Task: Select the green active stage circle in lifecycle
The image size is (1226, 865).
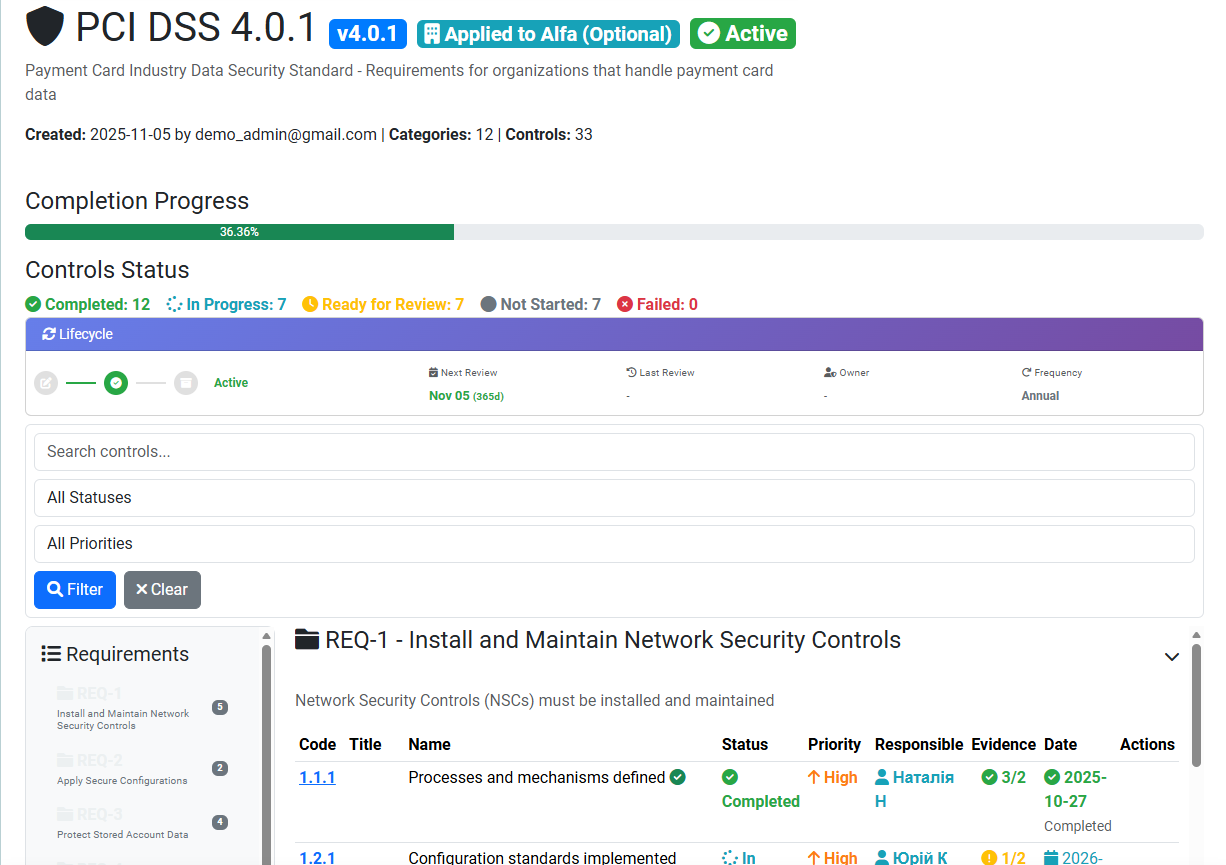Action: click(x=116, y=383)
